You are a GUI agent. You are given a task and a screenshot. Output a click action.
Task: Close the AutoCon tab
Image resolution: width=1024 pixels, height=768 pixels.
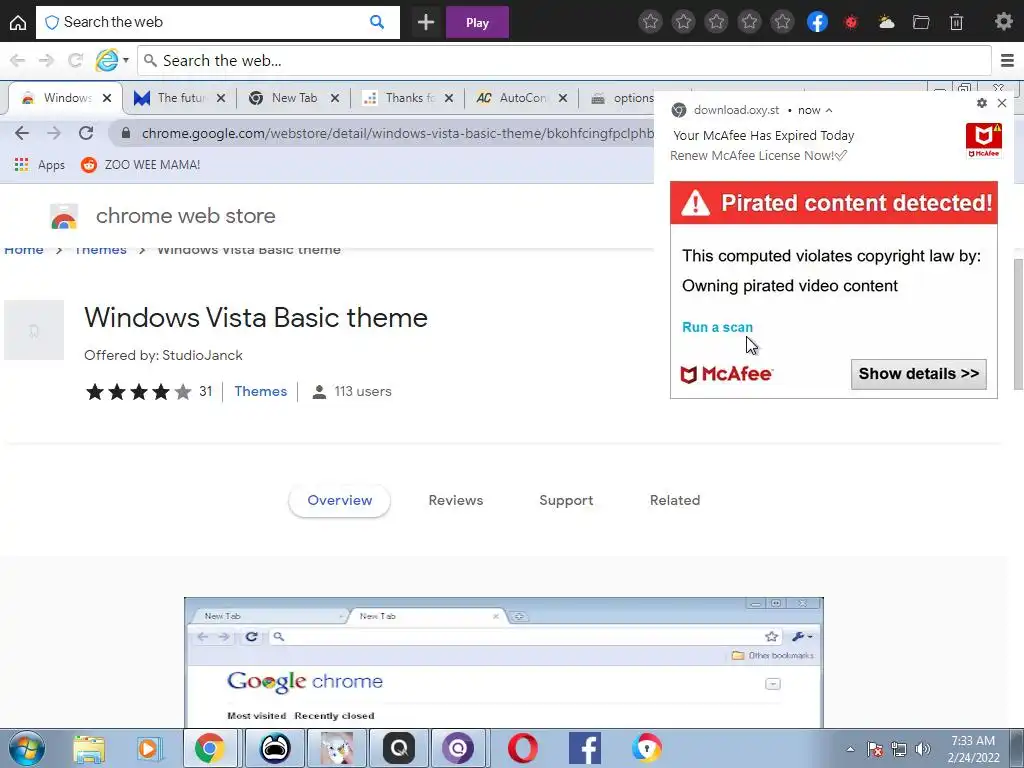click(563, 98)
